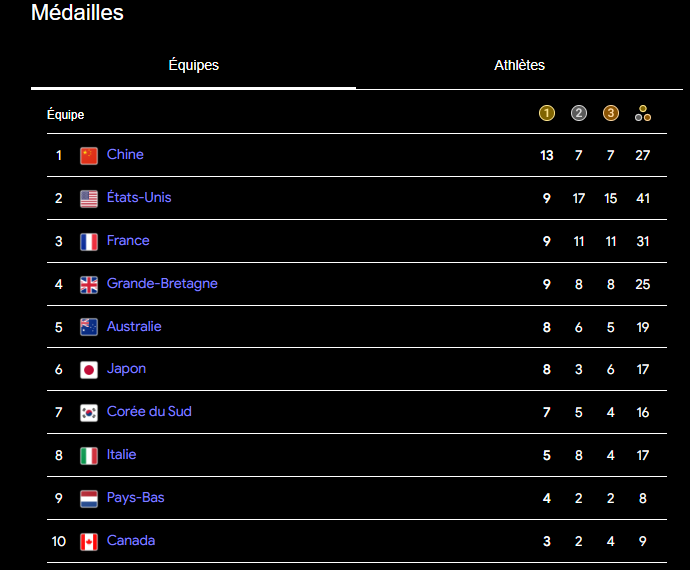Click the France flag icon
Screen dimensions: 690x570
[x=89, y=241]
